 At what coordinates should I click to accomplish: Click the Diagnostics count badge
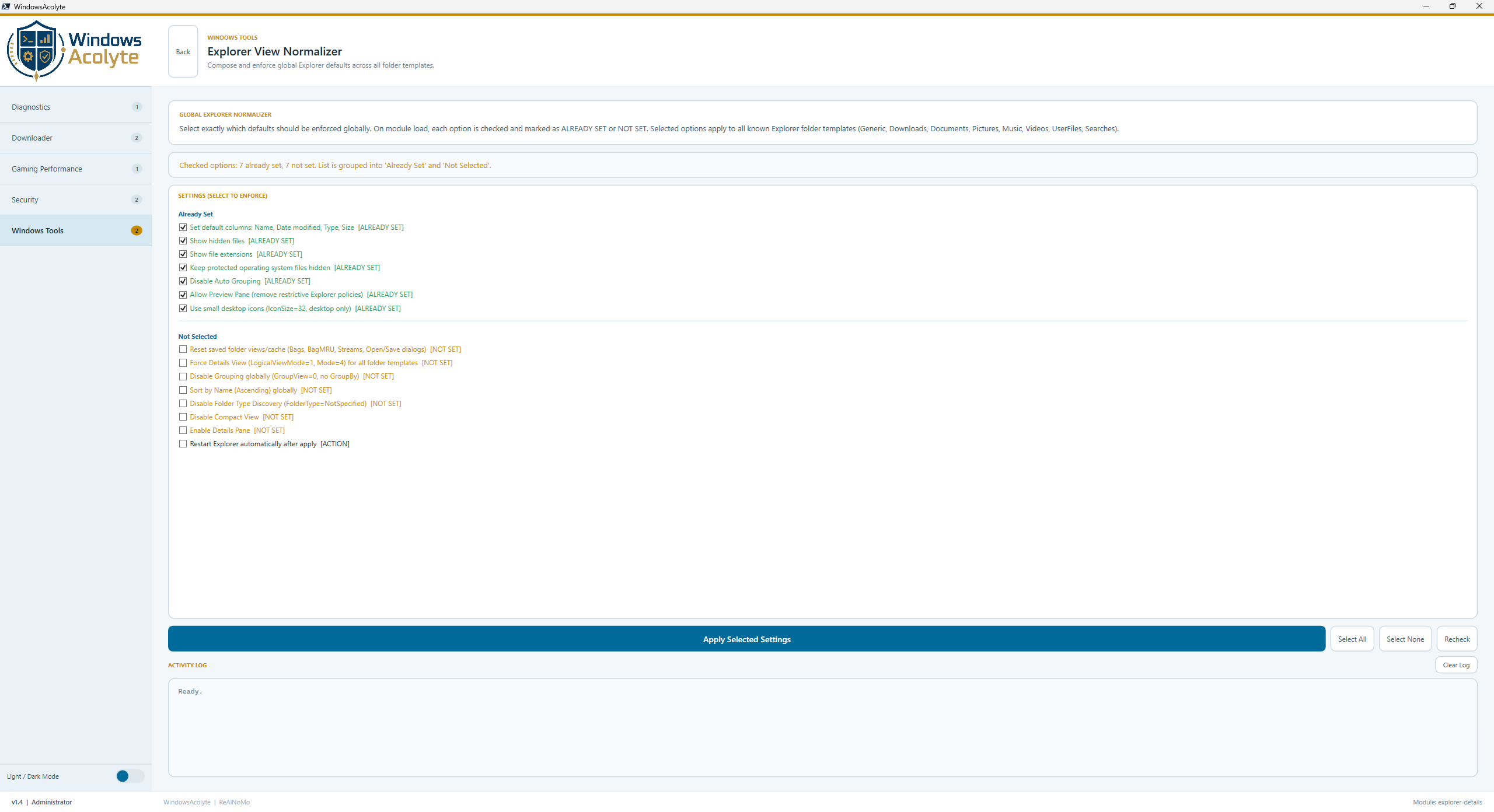point(137,107)
